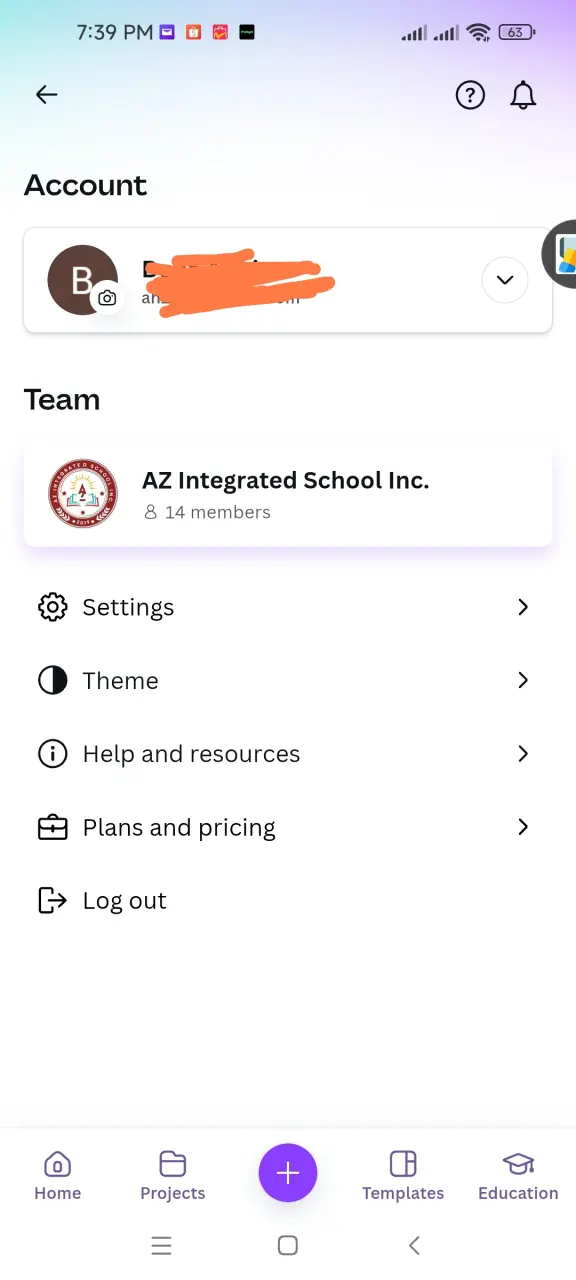Open Settings with its right chevron

(523, 607)
